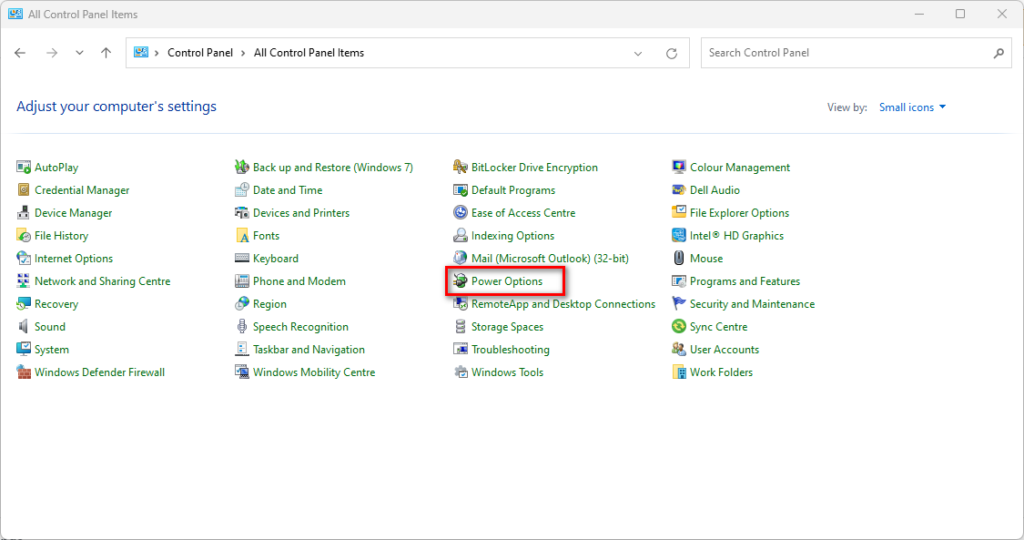This screenshot has width=1024, height=540.
Task: Open the Windows Mobility Centre link
Action: pyautogui.click(x=314, y=372)
